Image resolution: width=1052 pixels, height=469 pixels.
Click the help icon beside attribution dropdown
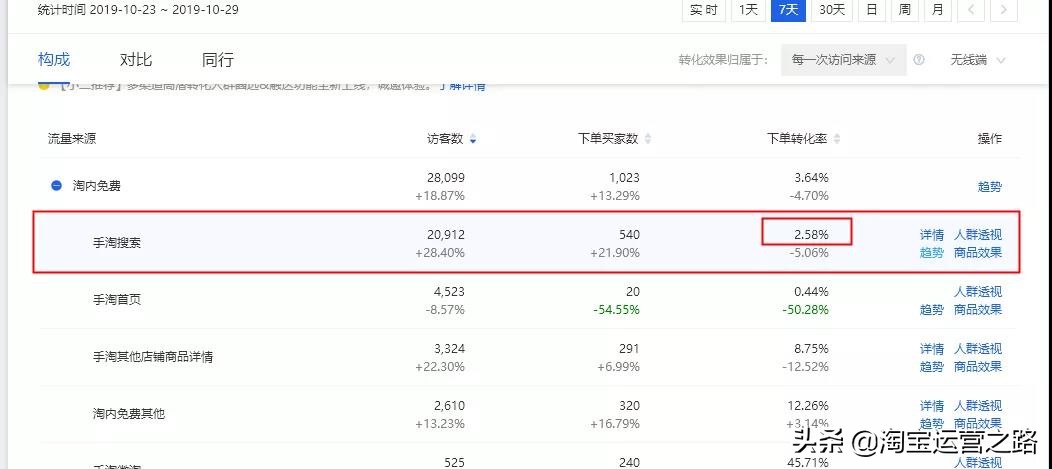[919, 60]
